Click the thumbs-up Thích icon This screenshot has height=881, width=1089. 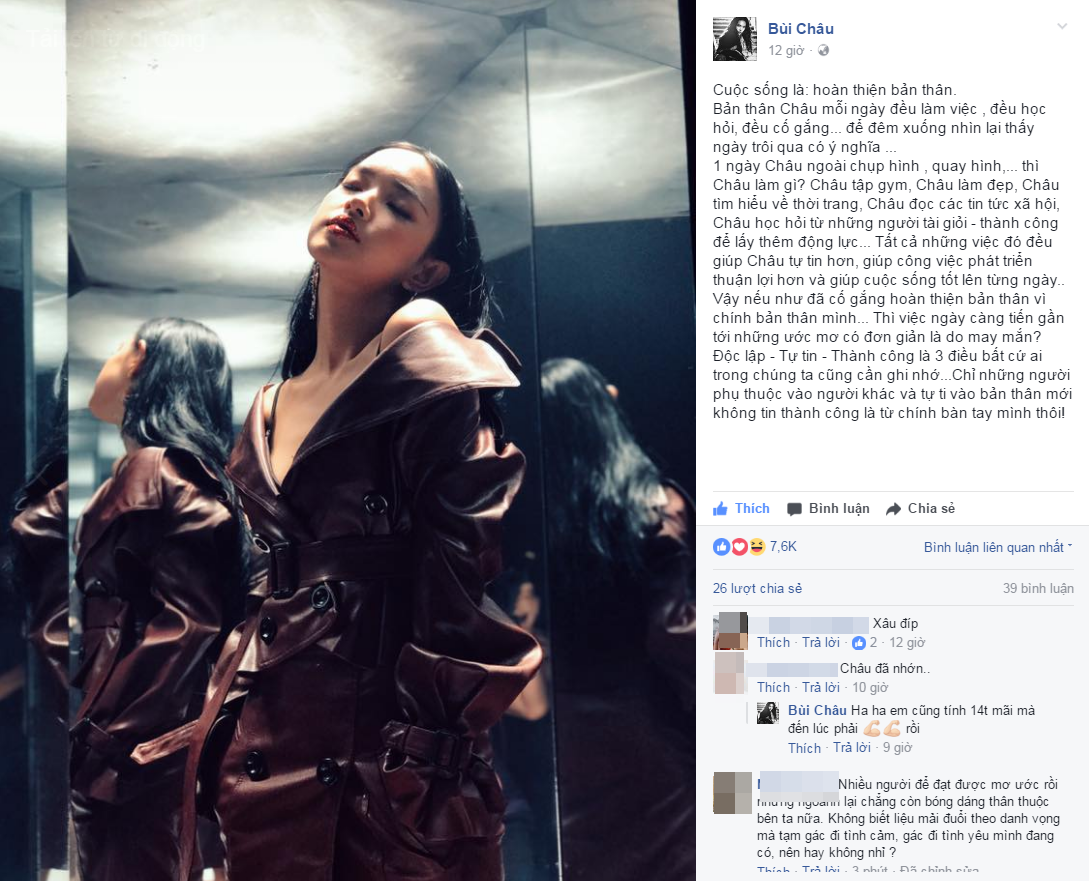point(720,509)
